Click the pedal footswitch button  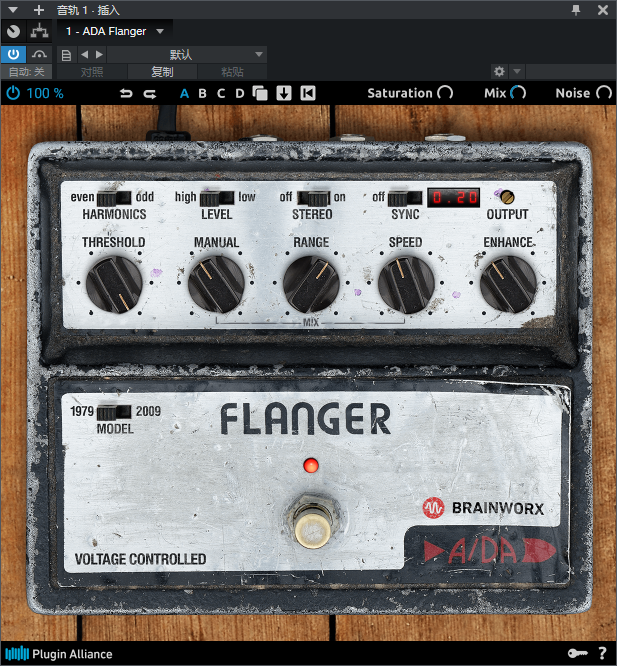pos(313,529)
